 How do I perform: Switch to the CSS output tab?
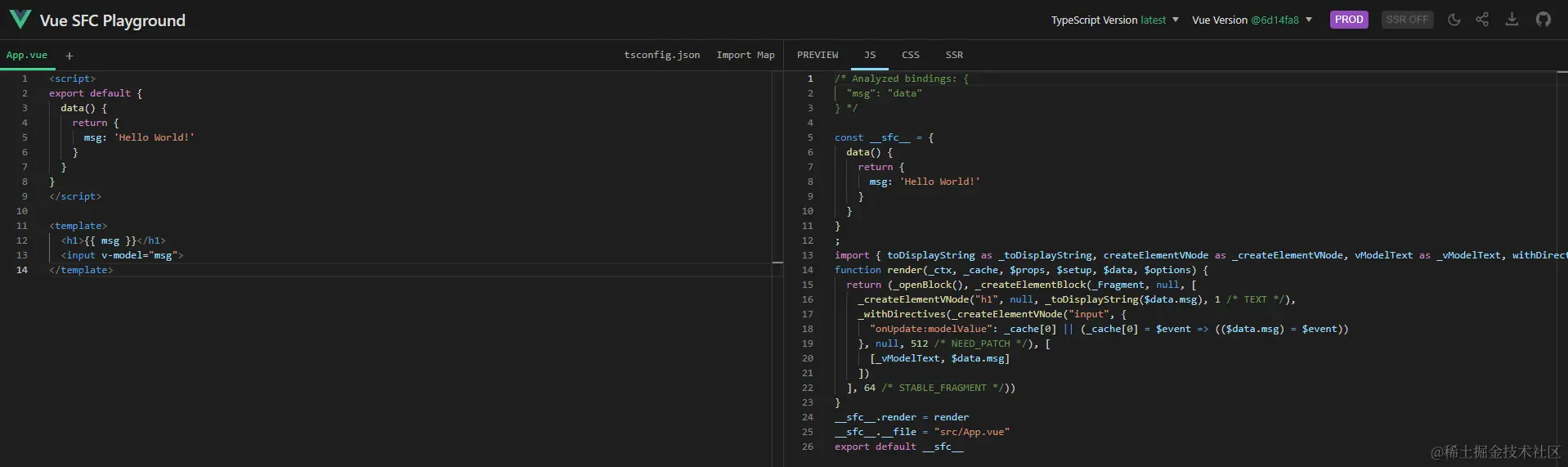point(911,55)
